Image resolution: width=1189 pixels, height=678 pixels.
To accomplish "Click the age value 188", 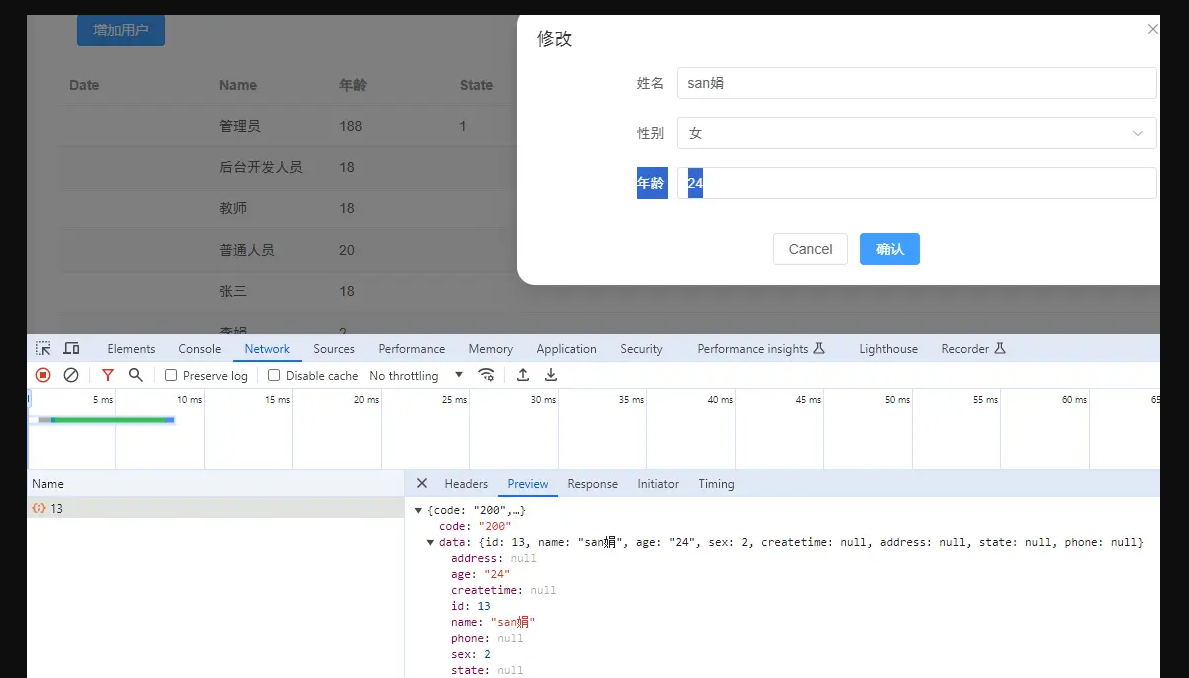I will [x=350, y=126].
